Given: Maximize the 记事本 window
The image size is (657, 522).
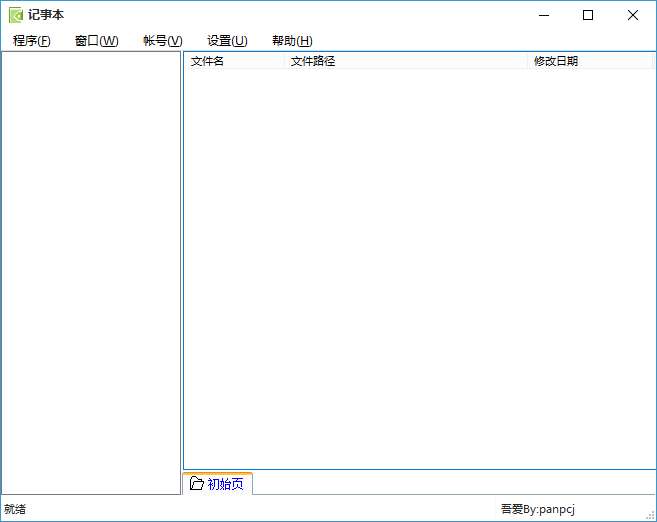Looking at the screenshot, I should click(x=588, y=16).
